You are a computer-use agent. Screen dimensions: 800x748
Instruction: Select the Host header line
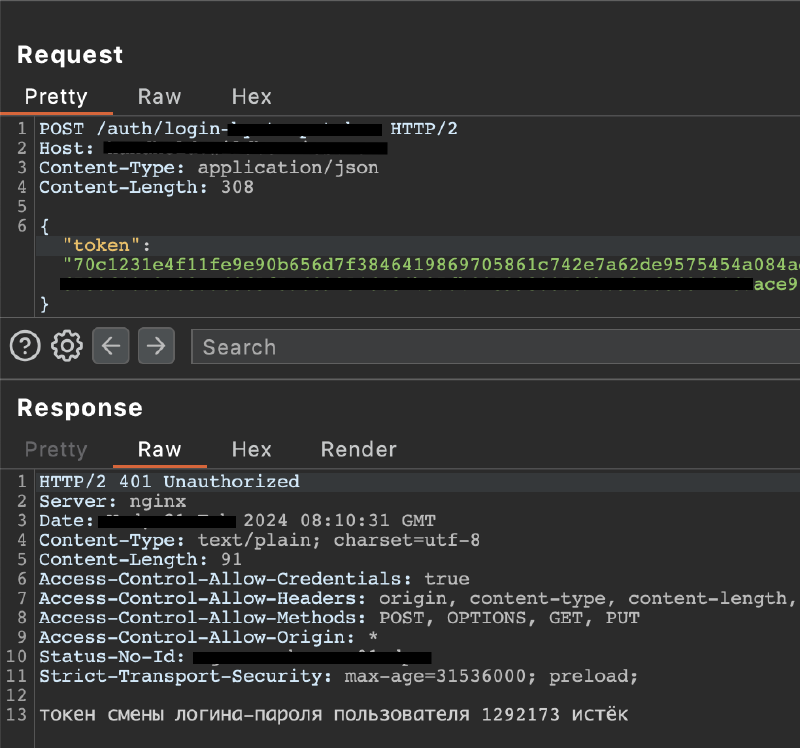pos(213,148)
